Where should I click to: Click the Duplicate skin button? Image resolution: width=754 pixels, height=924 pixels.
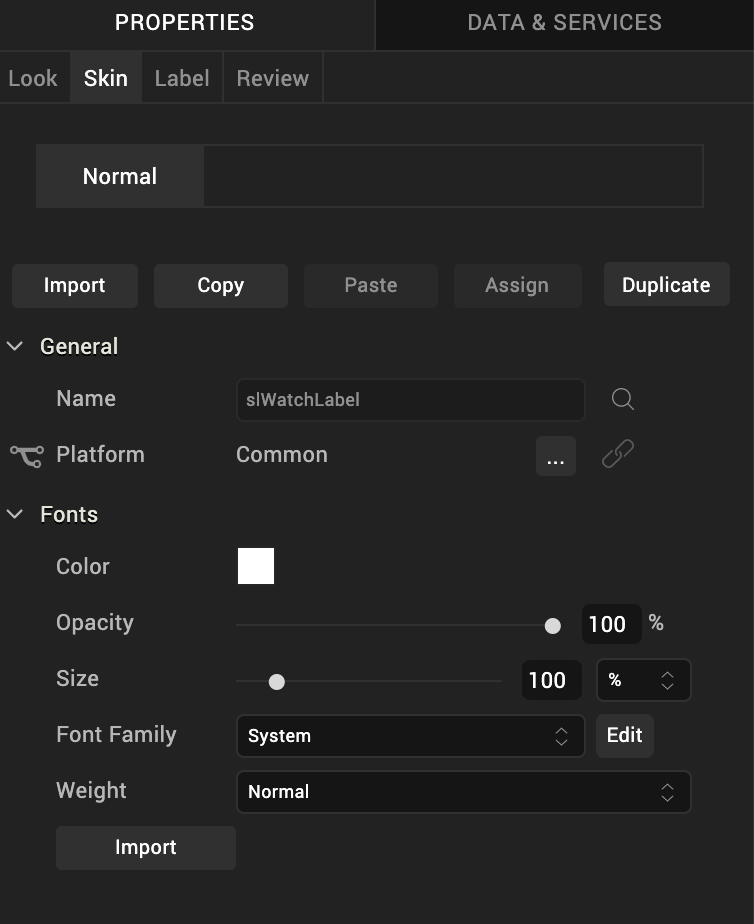[x=666, y=285]
